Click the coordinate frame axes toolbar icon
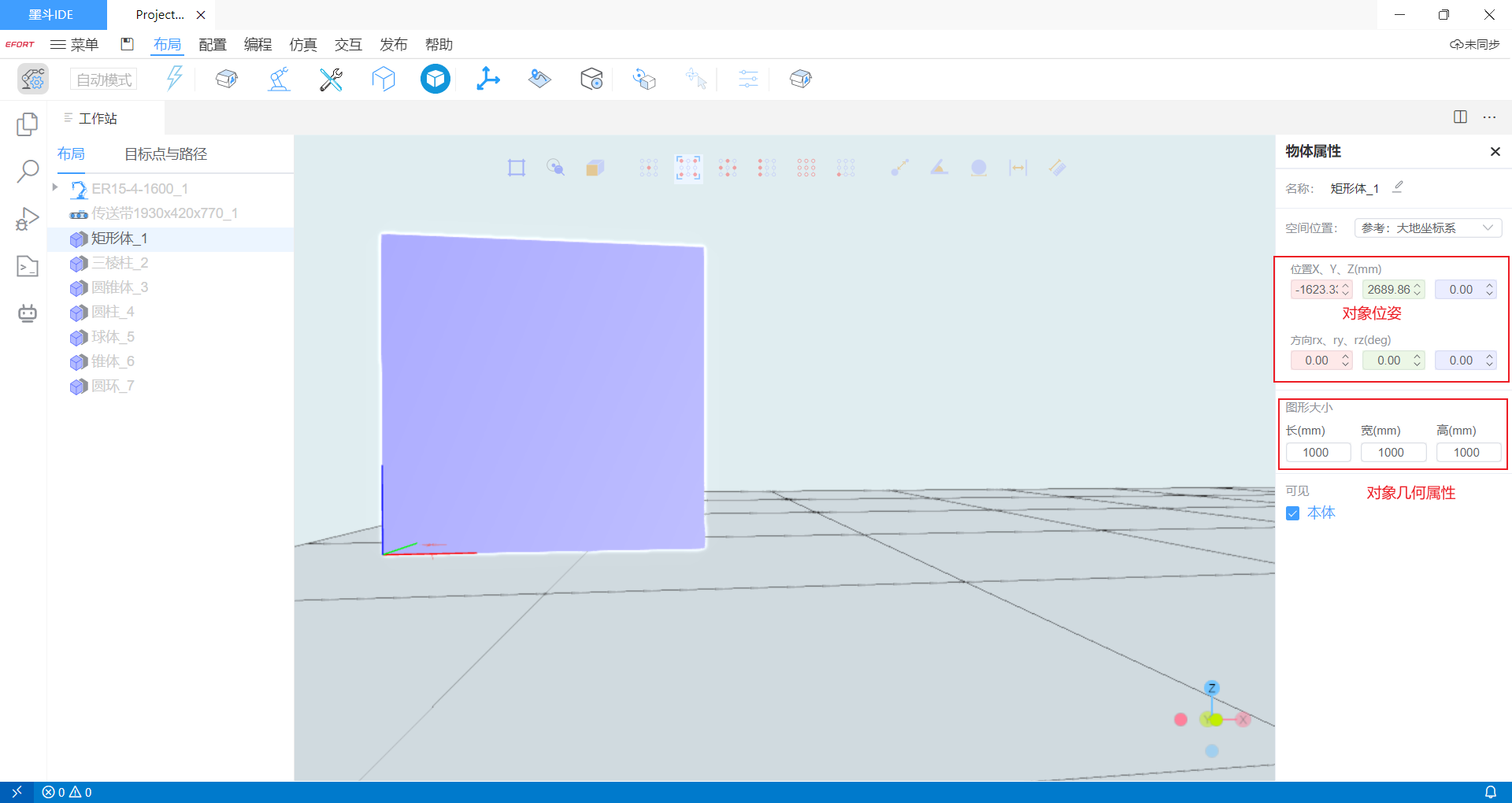The height and width of the screenshot is (803, 1512). click(487, 79)
